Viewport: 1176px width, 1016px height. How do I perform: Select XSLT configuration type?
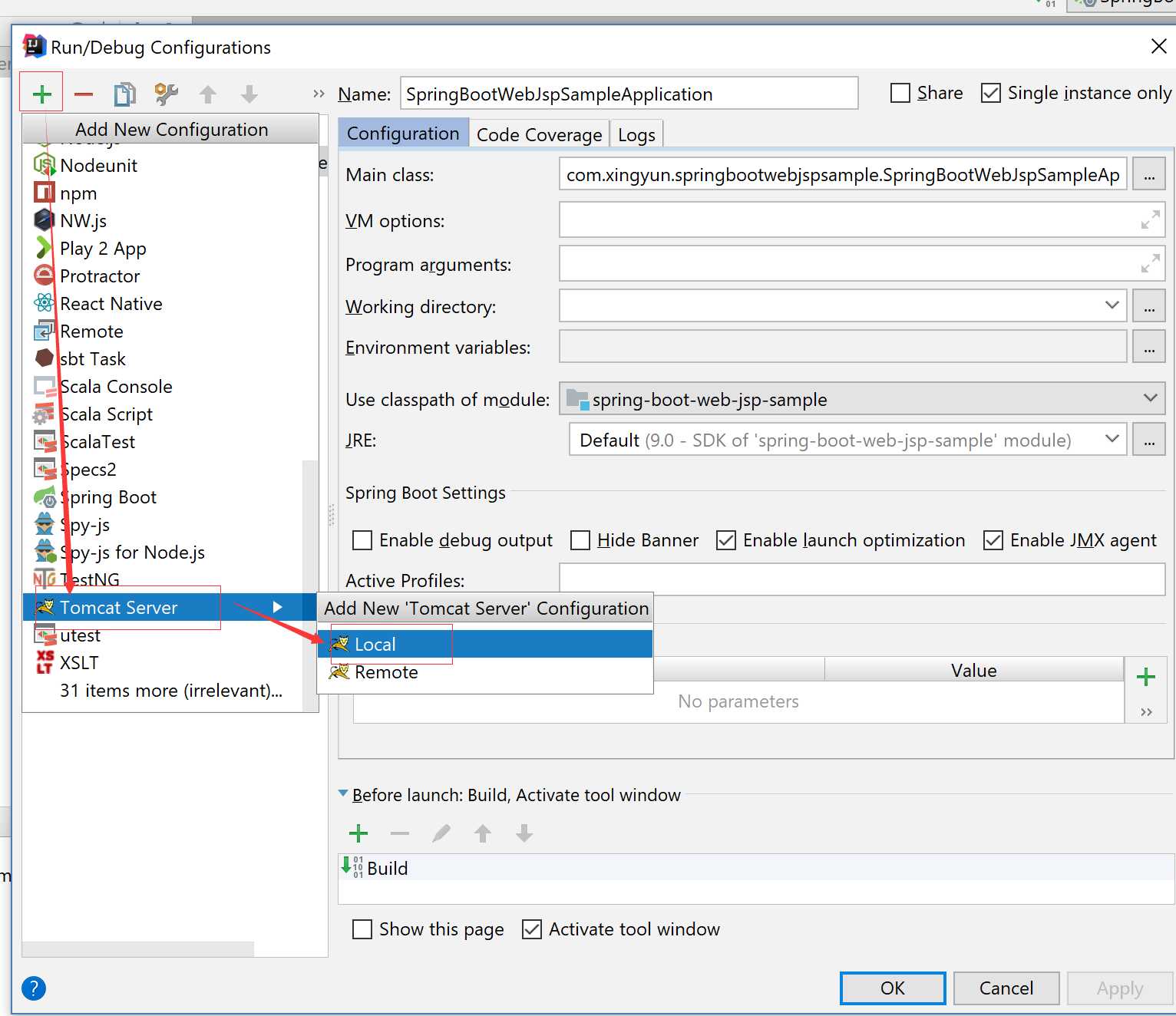point(170,663)
